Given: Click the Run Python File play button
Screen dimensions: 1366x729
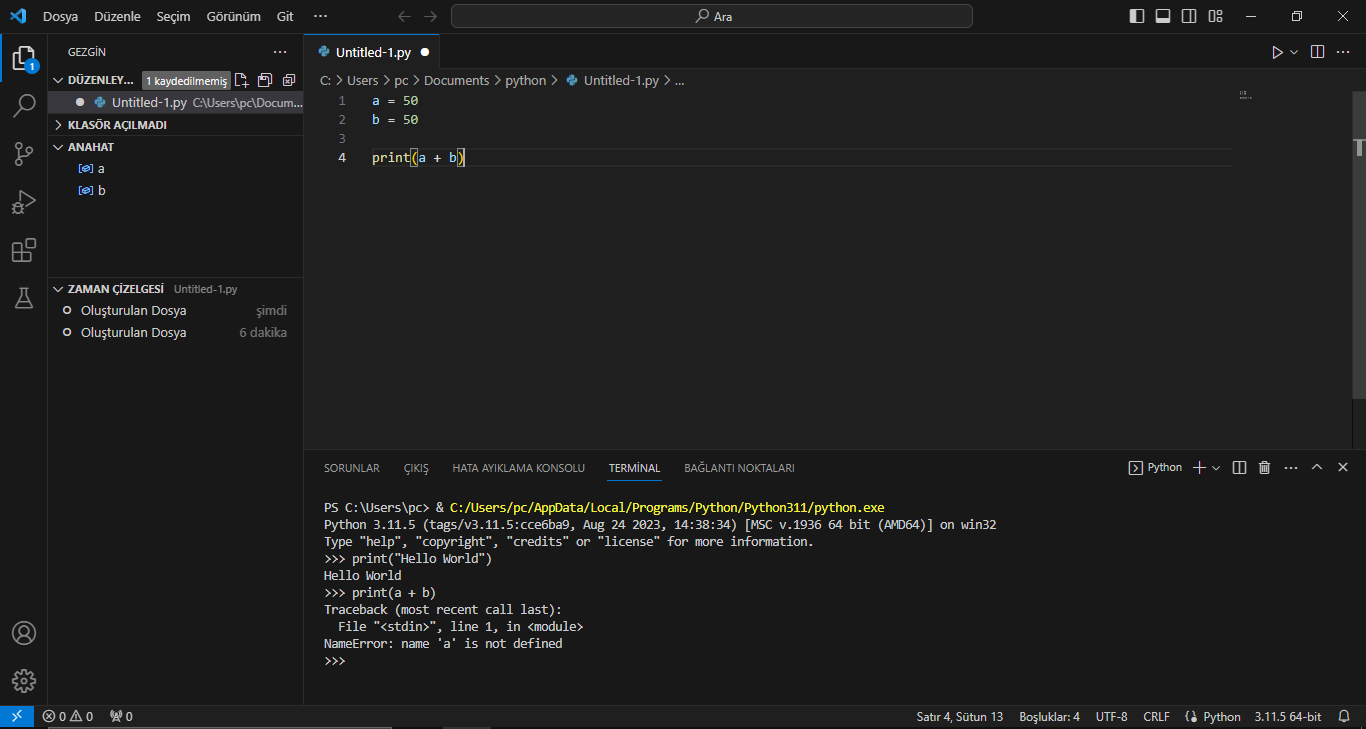Looking at the screenshot, I should [1277, 52].
